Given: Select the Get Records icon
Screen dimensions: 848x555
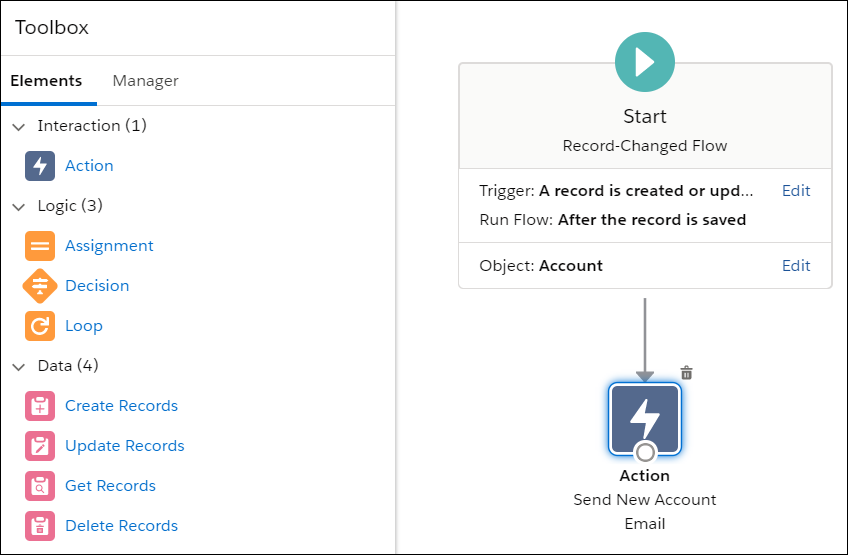Looking at the screenshot, I should pos(40,486).
